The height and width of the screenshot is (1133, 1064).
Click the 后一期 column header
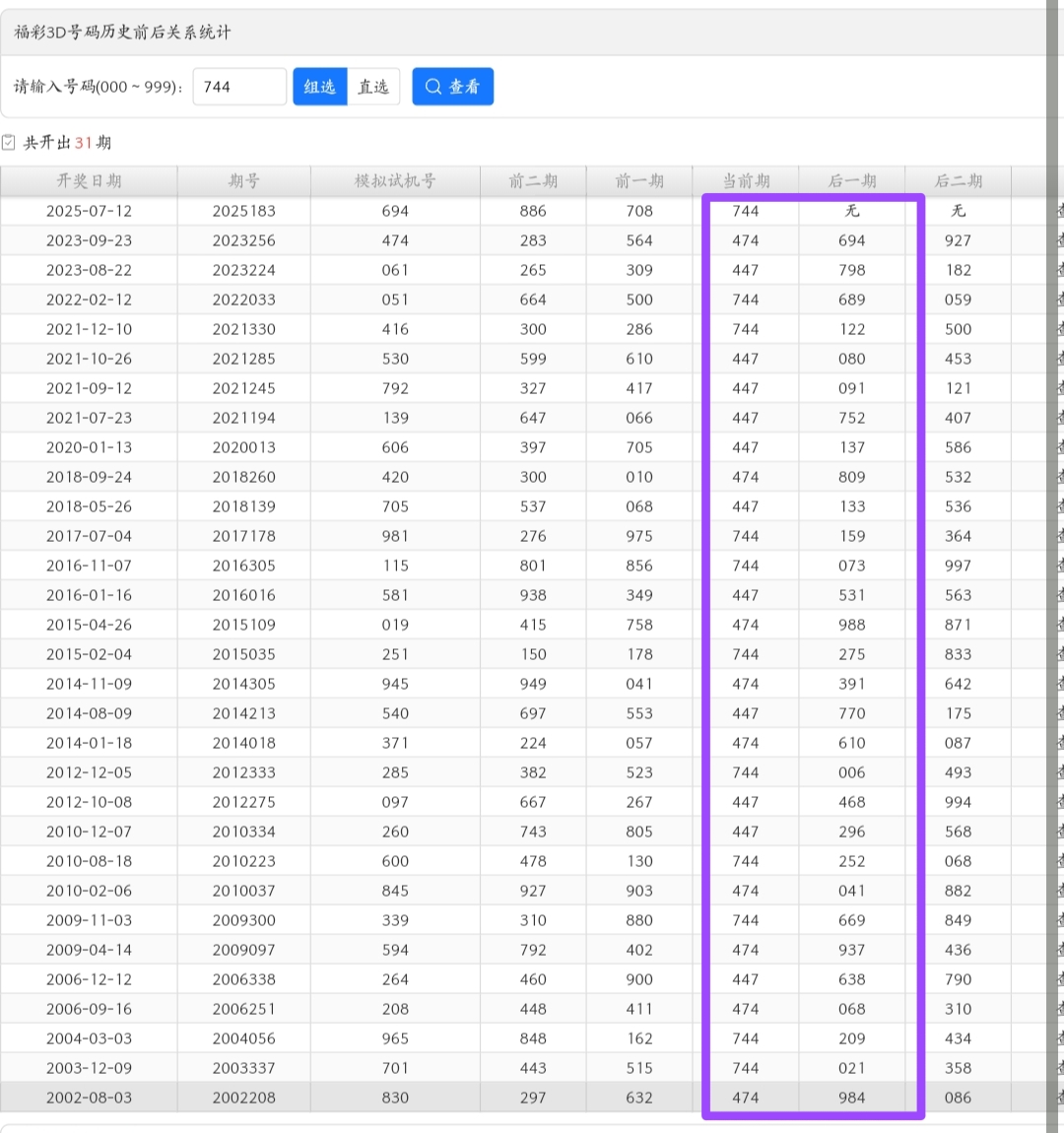pos(852,181)
